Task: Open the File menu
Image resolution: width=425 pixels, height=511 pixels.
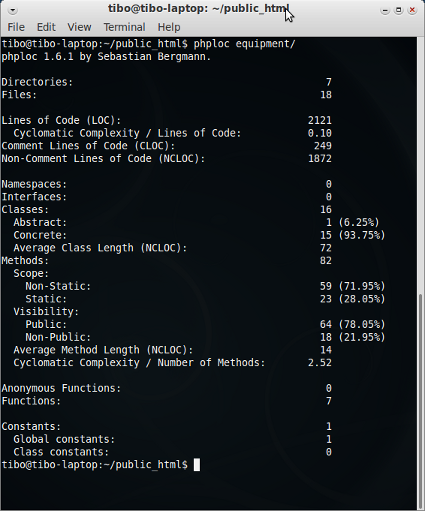Action: (16, 27)
